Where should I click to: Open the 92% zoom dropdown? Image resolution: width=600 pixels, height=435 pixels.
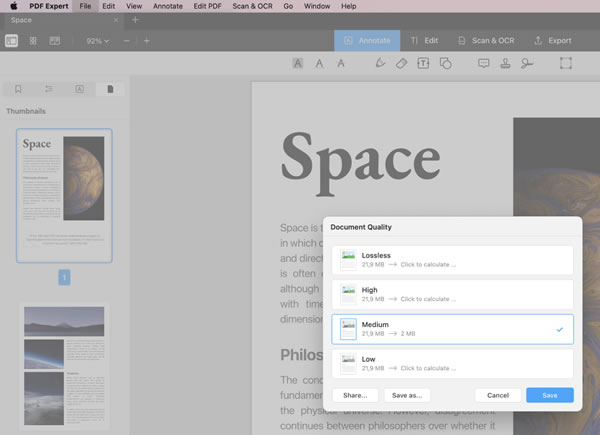click(x=98, y=41)
